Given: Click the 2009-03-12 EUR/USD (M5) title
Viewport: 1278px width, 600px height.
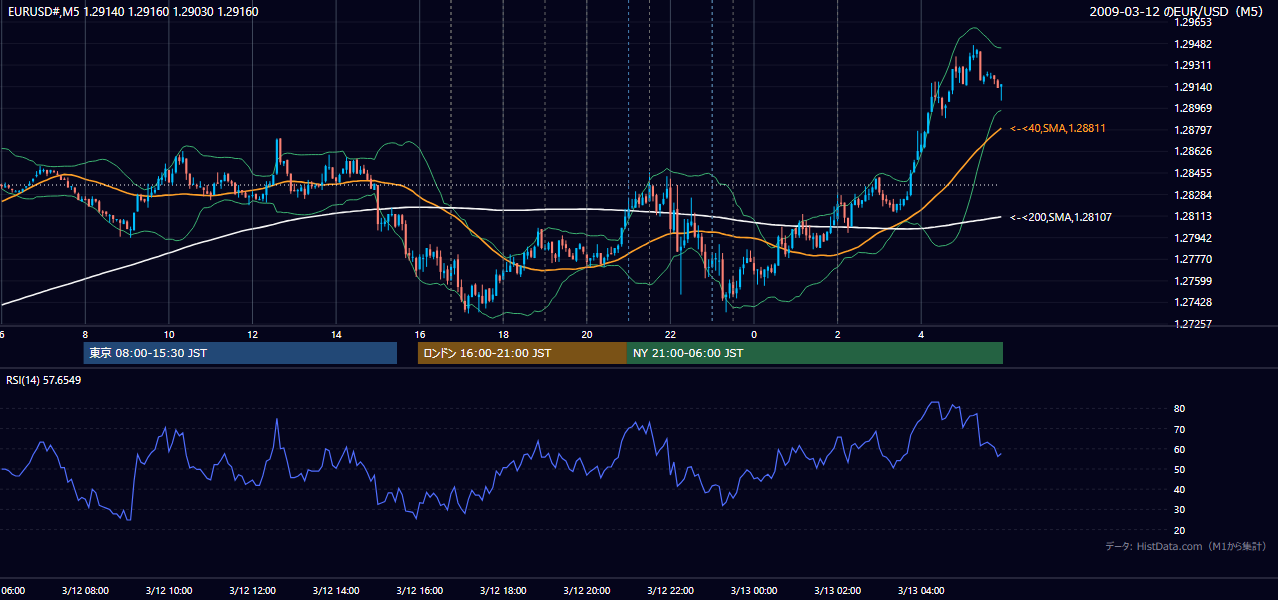Looking at the screenshot, I should point(1176,11).
